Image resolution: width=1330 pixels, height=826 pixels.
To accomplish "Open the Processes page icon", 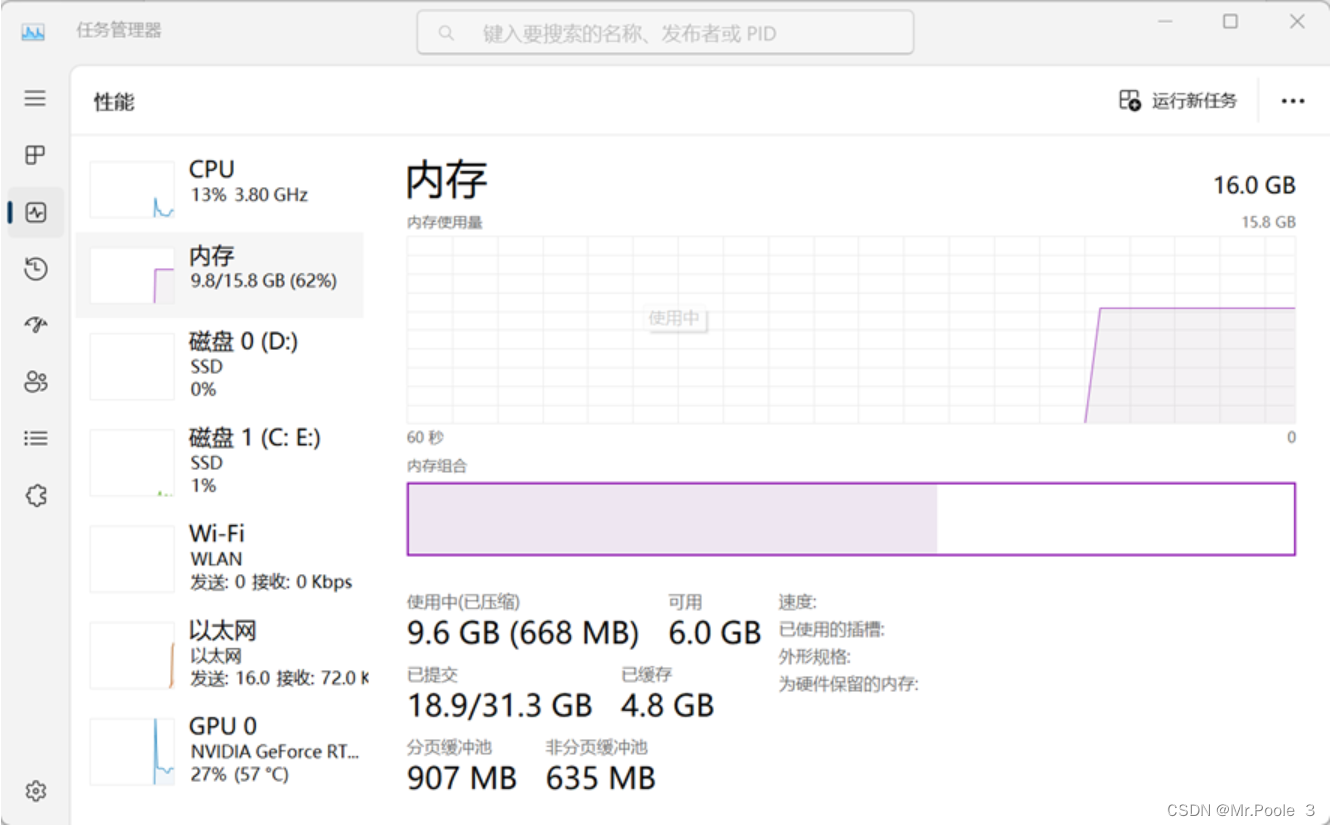I will click(35, 155).
